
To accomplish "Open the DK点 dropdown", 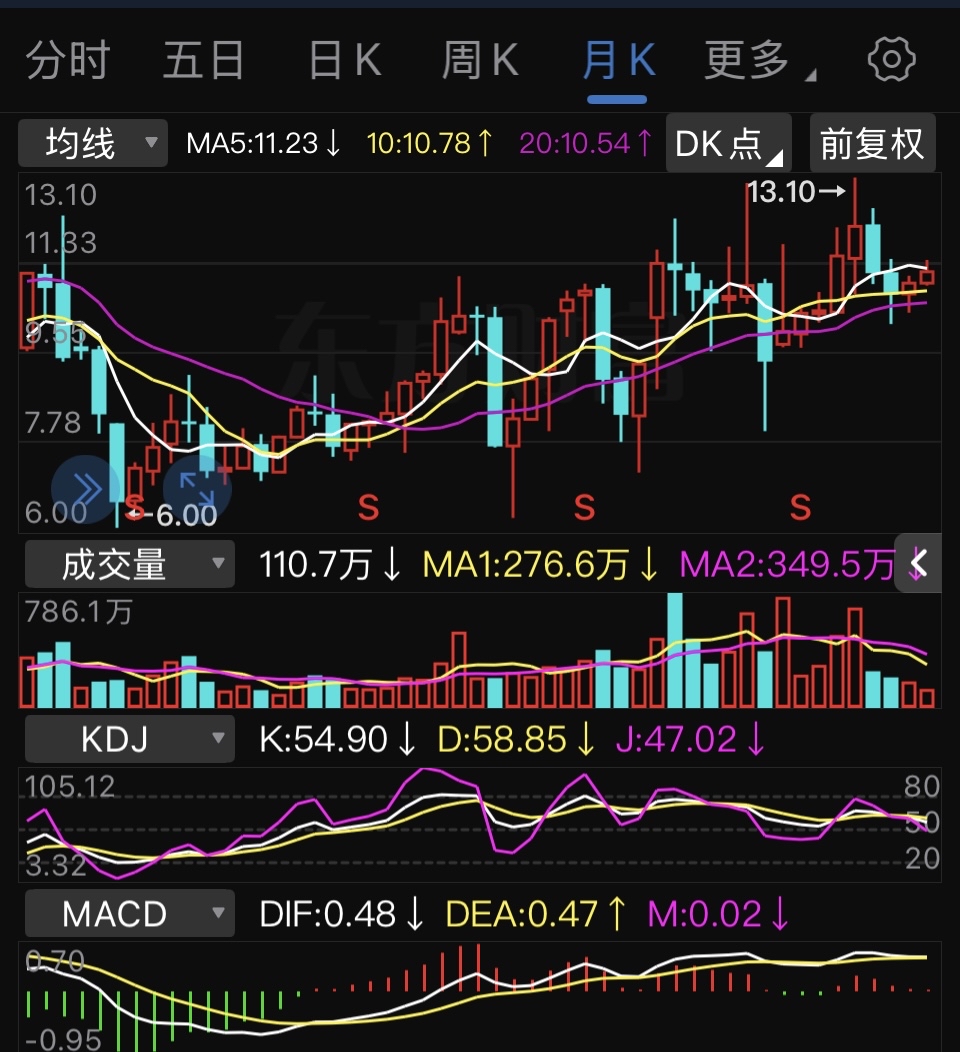I will click(729, 143).
